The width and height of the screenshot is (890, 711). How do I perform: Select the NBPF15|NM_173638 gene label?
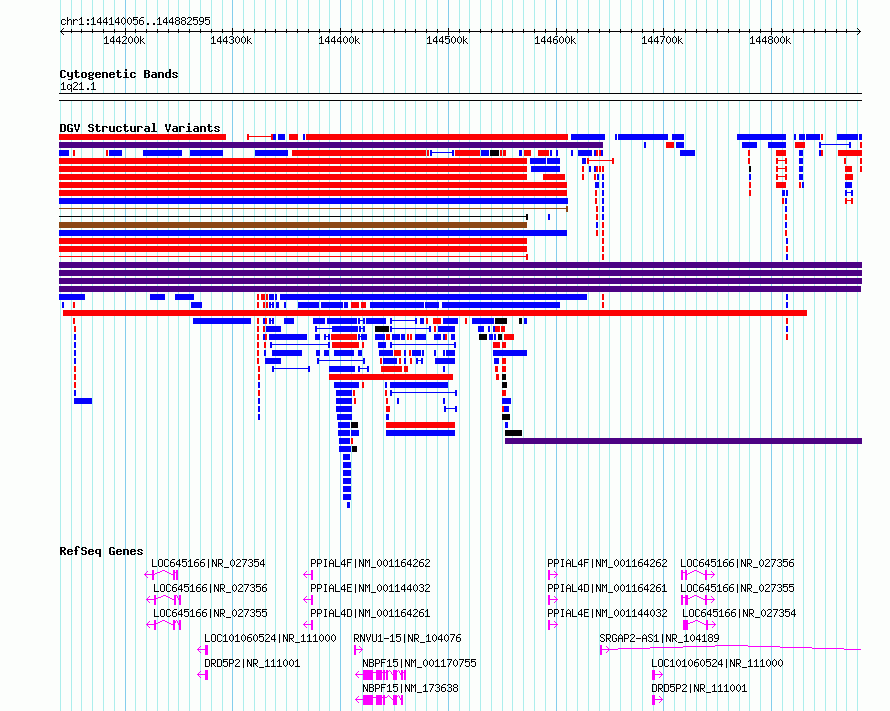tap(410, 688)
